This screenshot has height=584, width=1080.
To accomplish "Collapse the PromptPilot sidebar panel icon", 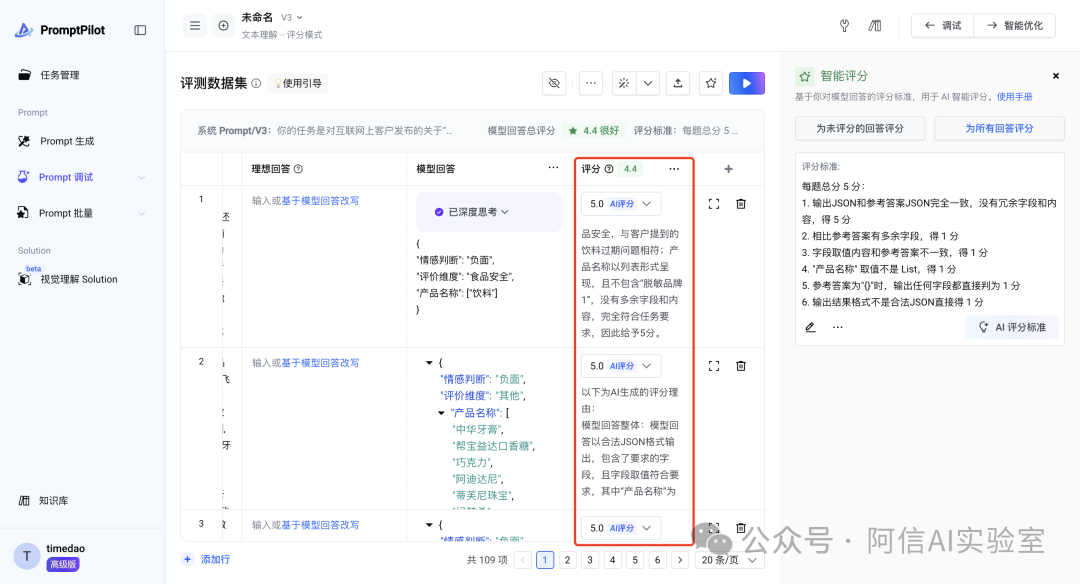I will (140, 30).
